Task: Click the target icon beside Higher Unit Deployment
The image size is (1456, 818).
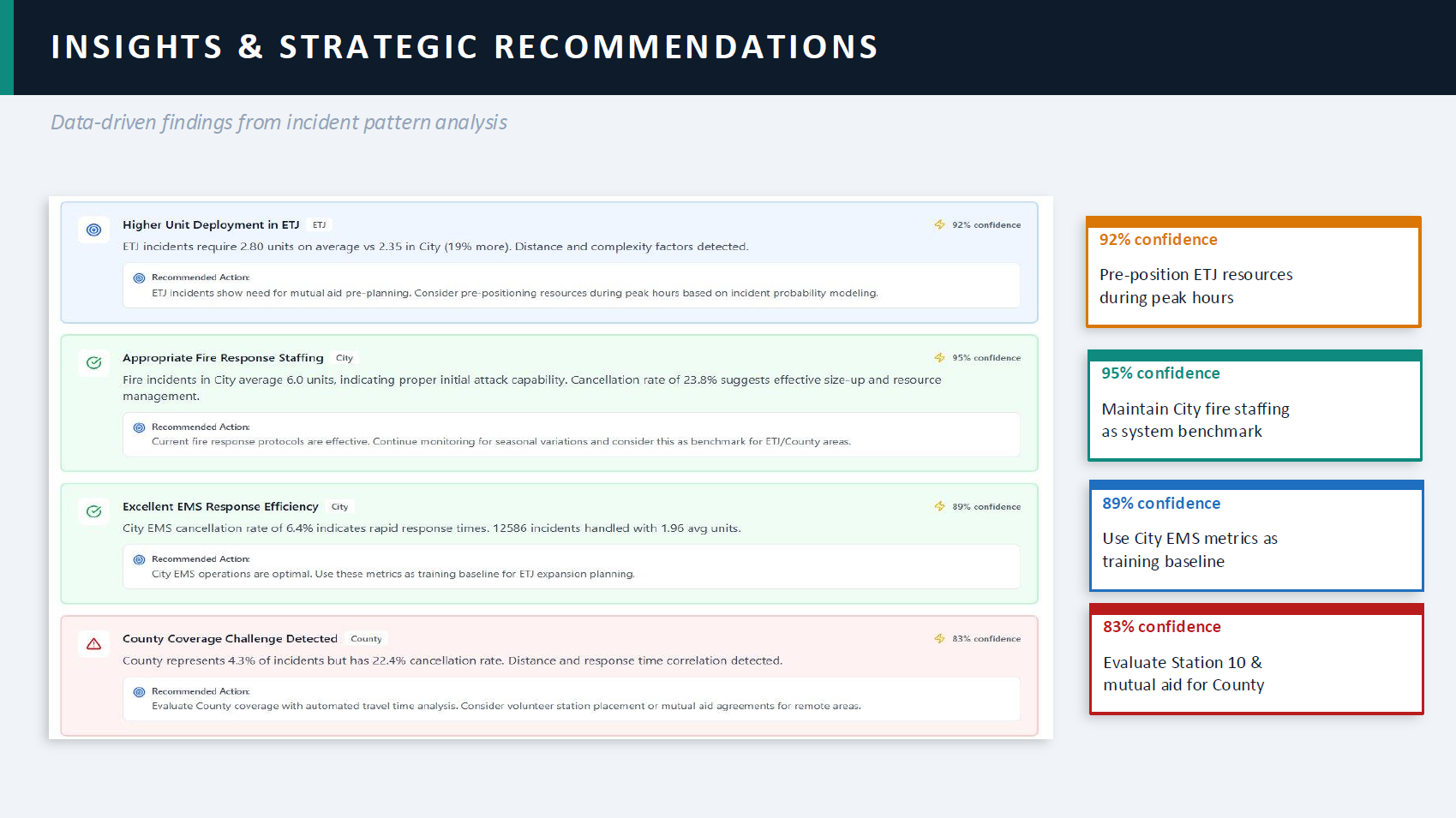Action: pyautogui.click(x=93, y=230)
